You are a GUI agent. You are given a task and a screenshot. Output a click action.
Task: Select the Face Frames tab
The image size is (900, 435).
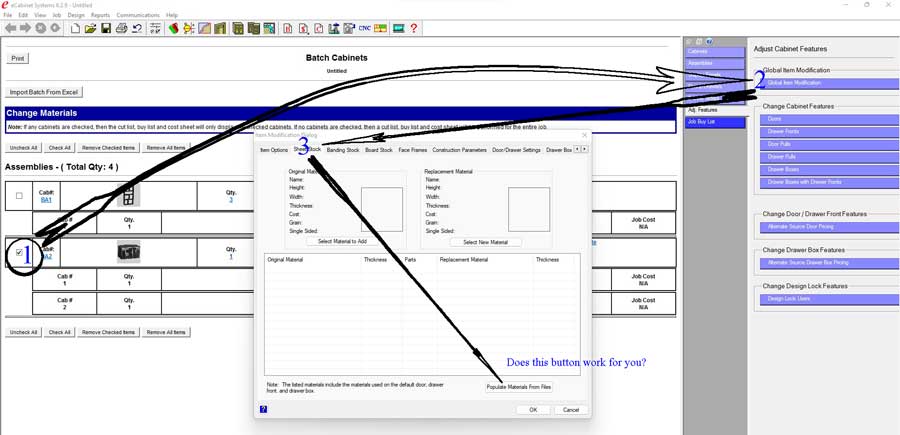tap(412, 150)
